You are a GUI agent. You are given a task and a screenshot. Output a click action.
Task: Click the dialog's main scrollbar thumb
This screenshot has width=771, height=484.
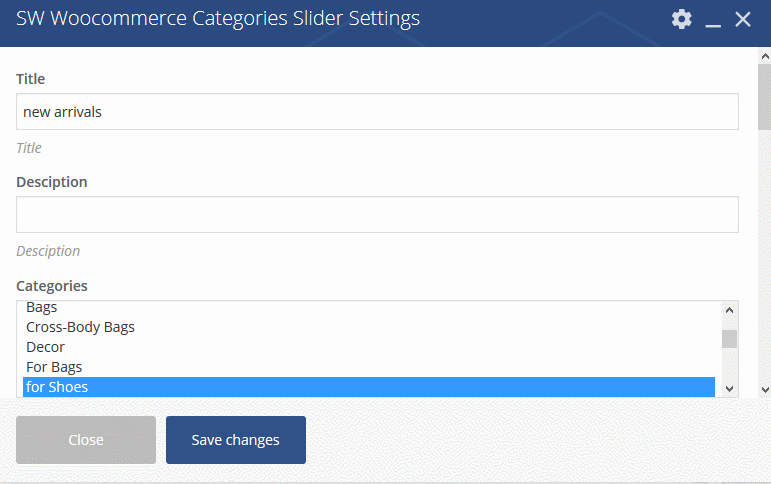click(765, 97)
